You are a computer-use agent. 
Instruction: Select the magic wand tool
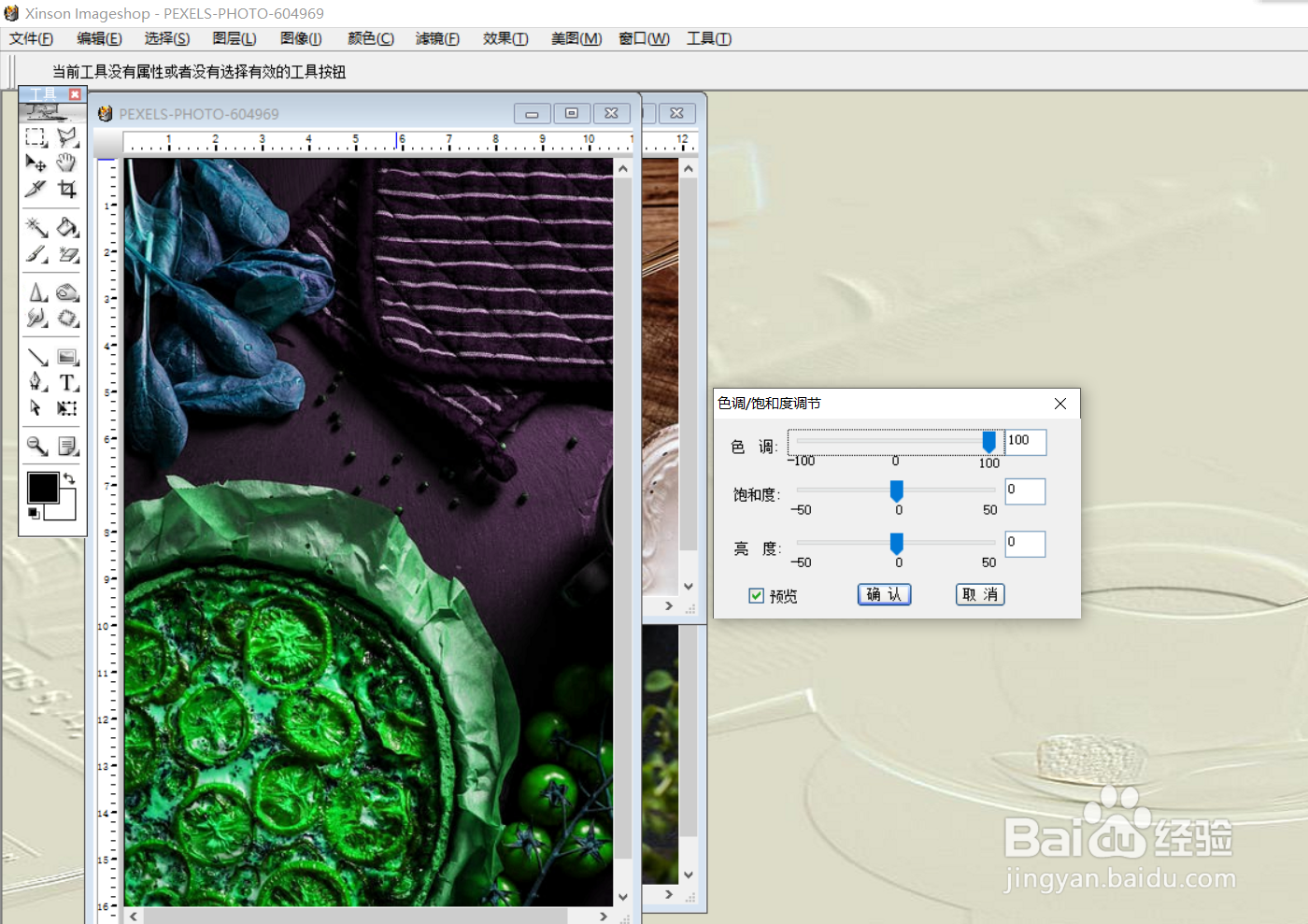tap(36, 227)
